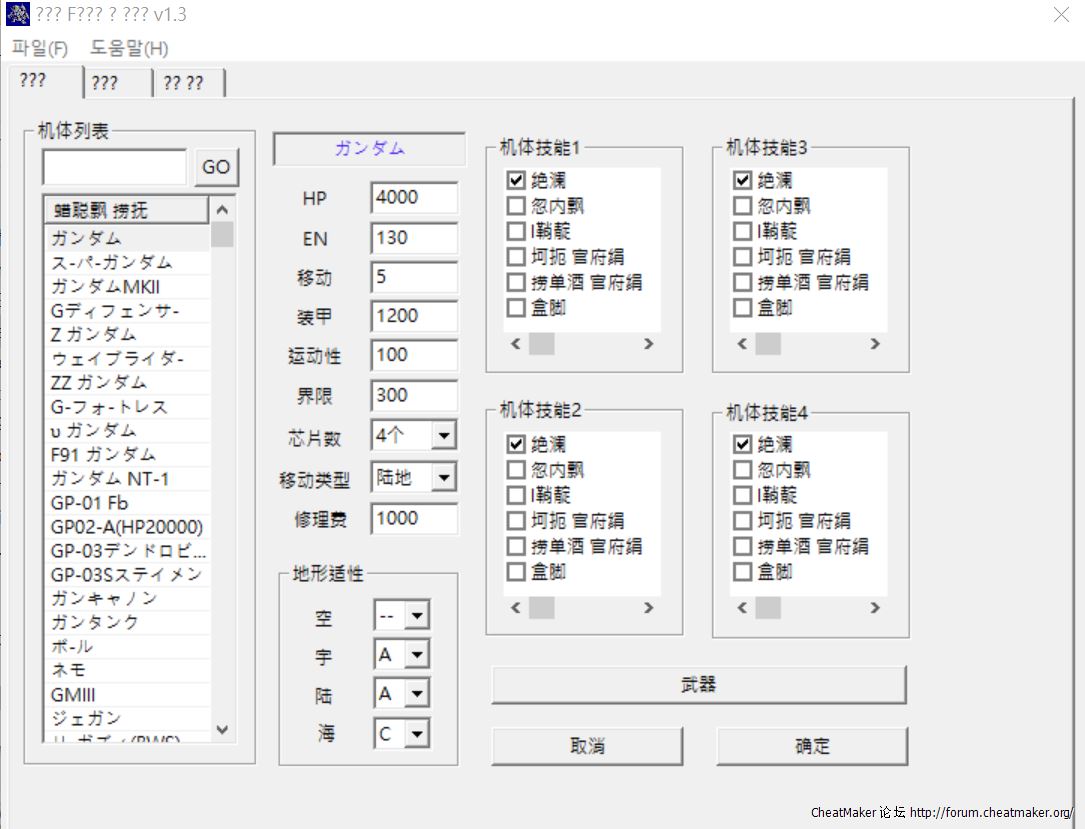1085x829 pixels.
Task: Uncheck the first checkbox in 机体技能1
Action: point(516,181)
